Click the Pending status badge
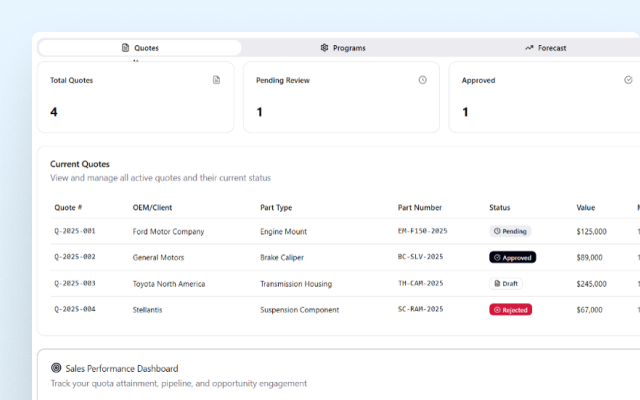Image resolution: width=640 pixels, height=400 pixels. coord(510,231)
